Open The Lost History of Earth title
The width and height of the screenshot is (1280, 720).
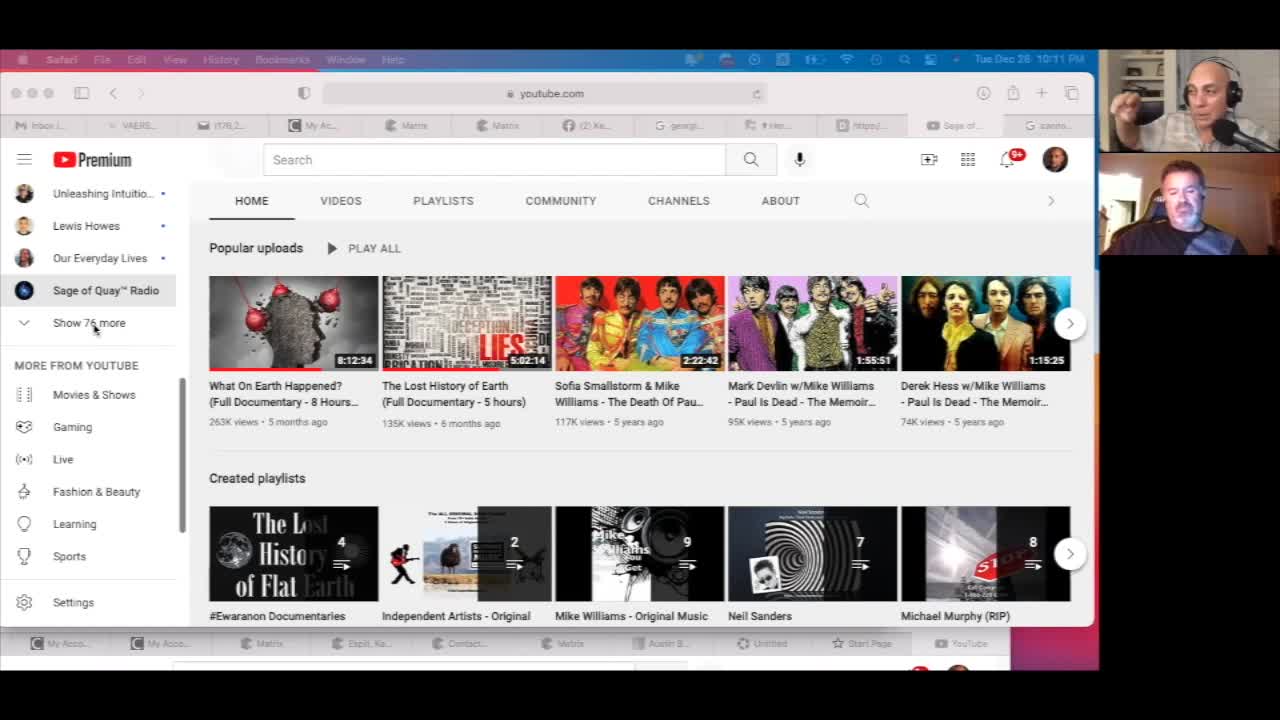[454, 394]
